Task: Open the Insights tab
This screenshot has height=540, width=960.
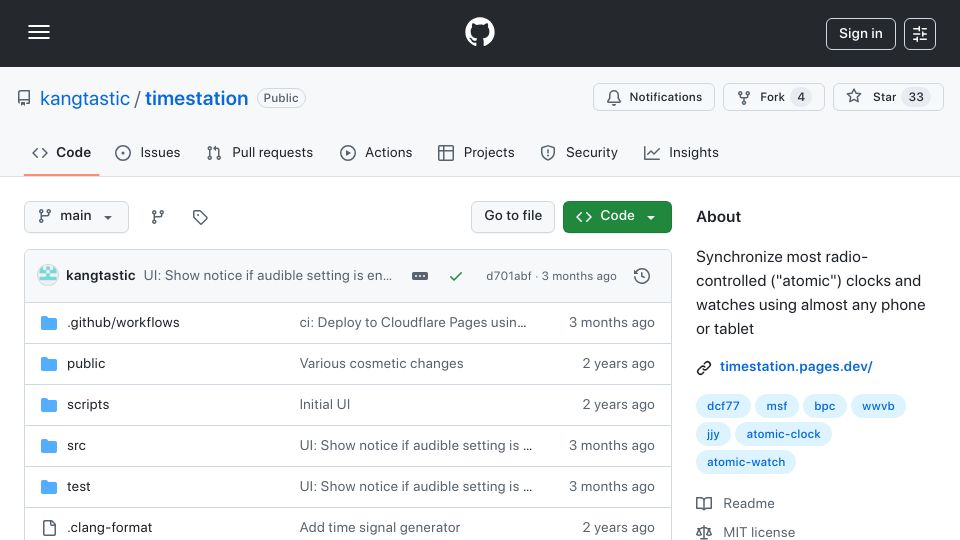Action: [681, 152]
